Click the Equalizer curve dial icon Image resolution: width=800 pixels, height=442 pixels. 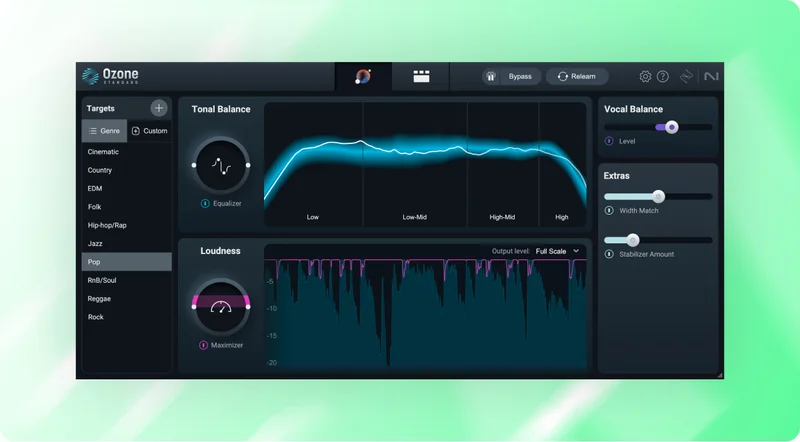coord(221,165)
